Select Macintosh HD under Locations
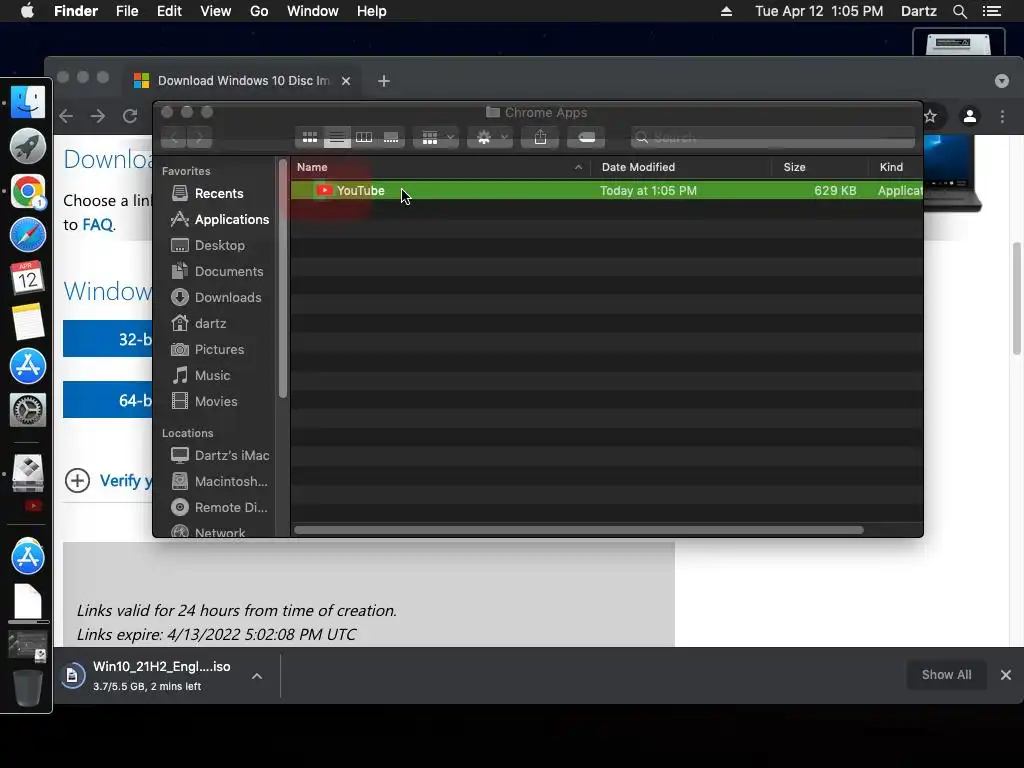Image resolution: width=1024 pixels, height=768 pixels. click(218, 482)
